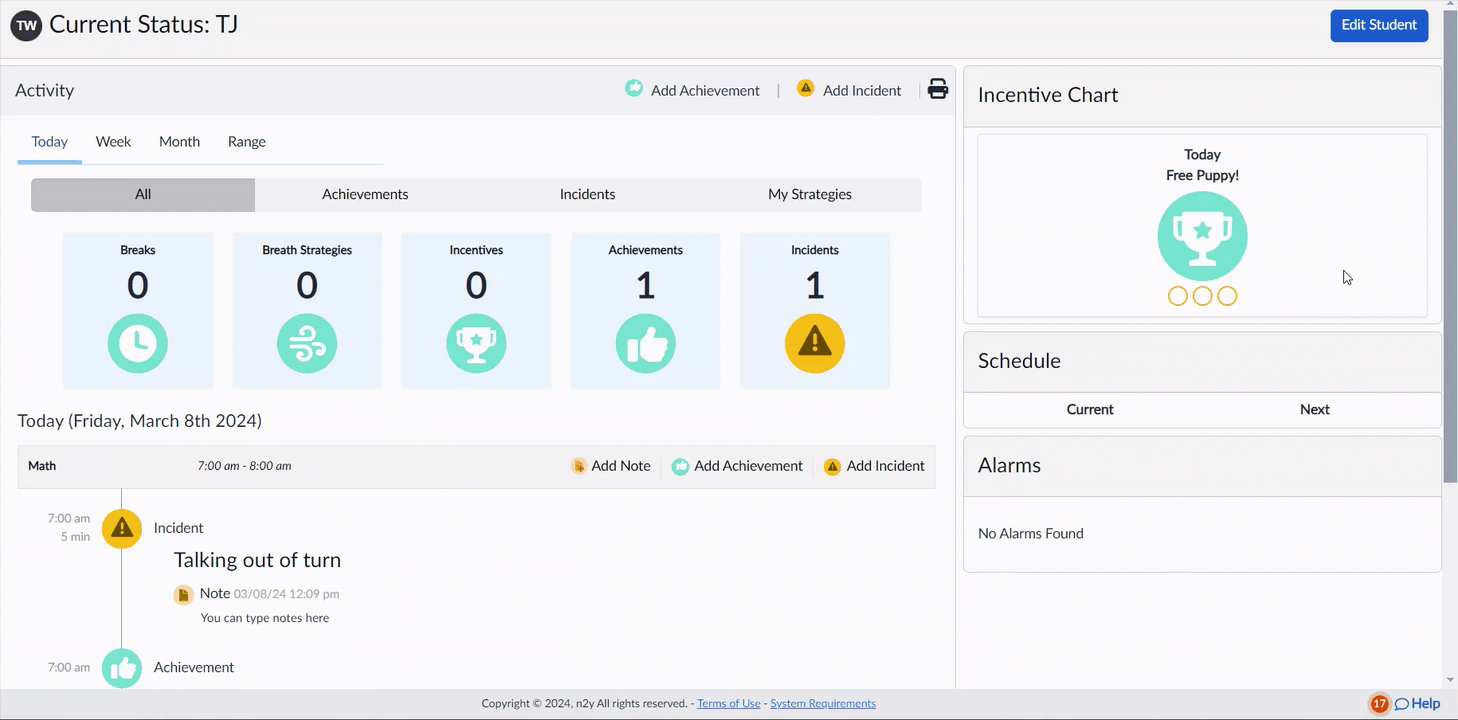Click the '7:00 am - 8:00 am' time range
Image resolution: width=1458 pixels, height=720 pixels.
pyautogui.click(x=245, y=466)
